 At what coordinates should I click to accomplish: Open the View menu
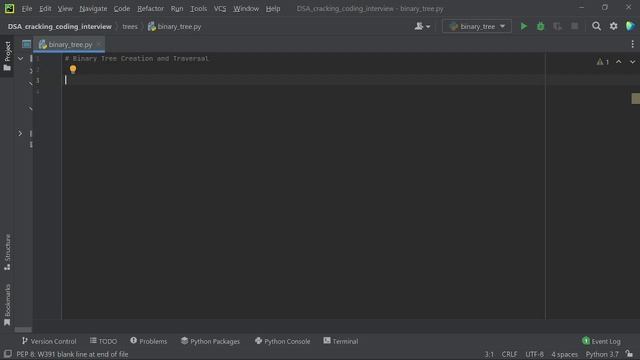(65, 9)
